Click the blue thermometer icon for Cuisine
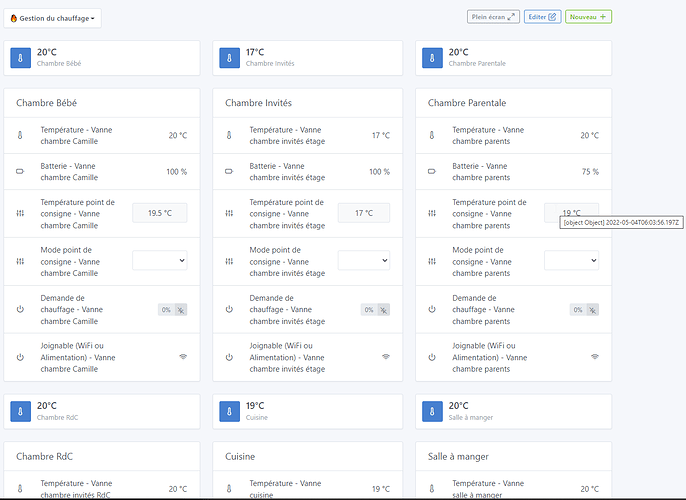686x500 pixels. coord(228,412)
